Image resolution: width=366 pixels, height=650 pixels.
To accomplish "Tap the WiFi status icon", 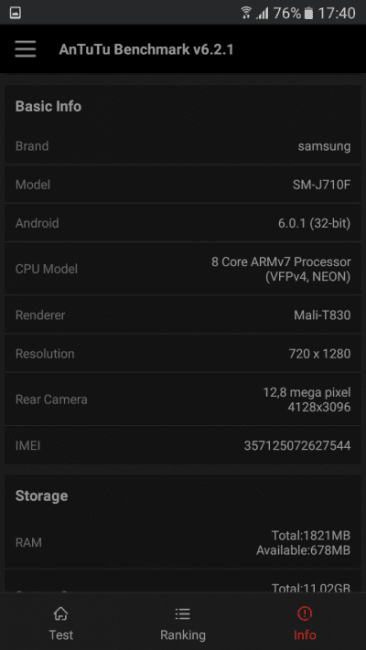I will click(246, 13).
